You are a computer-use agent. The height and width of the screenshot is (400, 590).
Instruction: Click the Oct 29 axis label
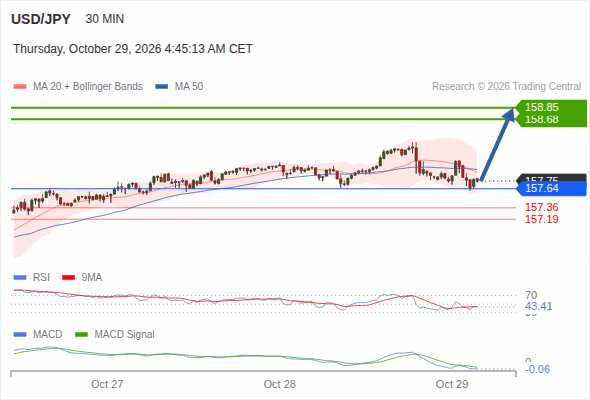tap(452, 384)
